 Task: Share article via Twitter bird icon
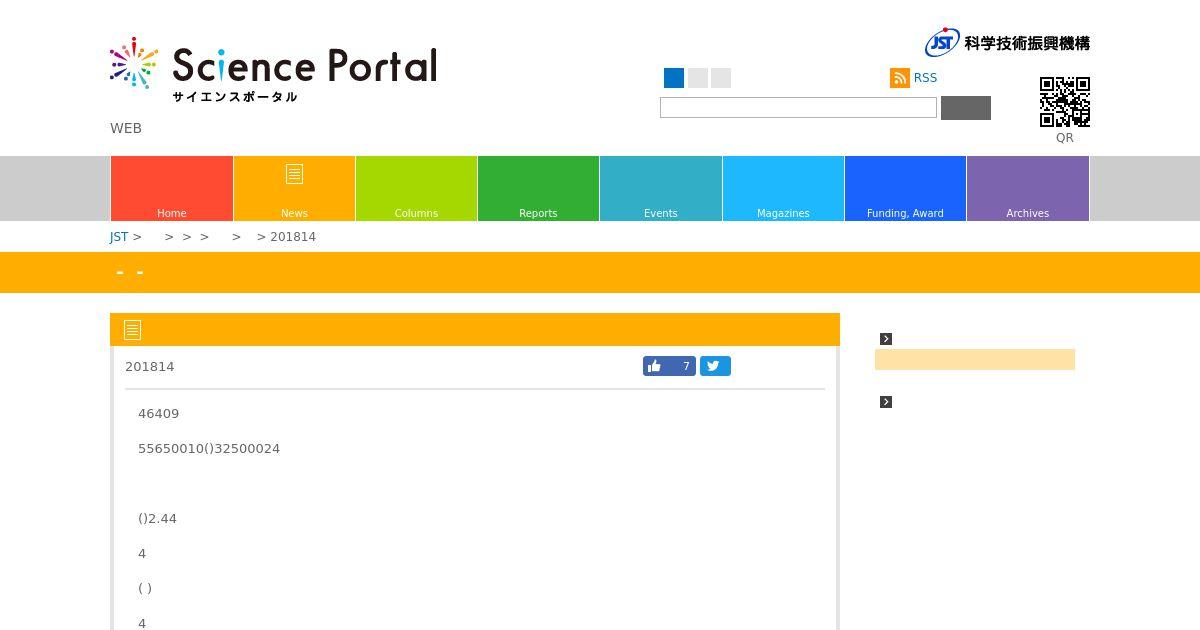715,366
